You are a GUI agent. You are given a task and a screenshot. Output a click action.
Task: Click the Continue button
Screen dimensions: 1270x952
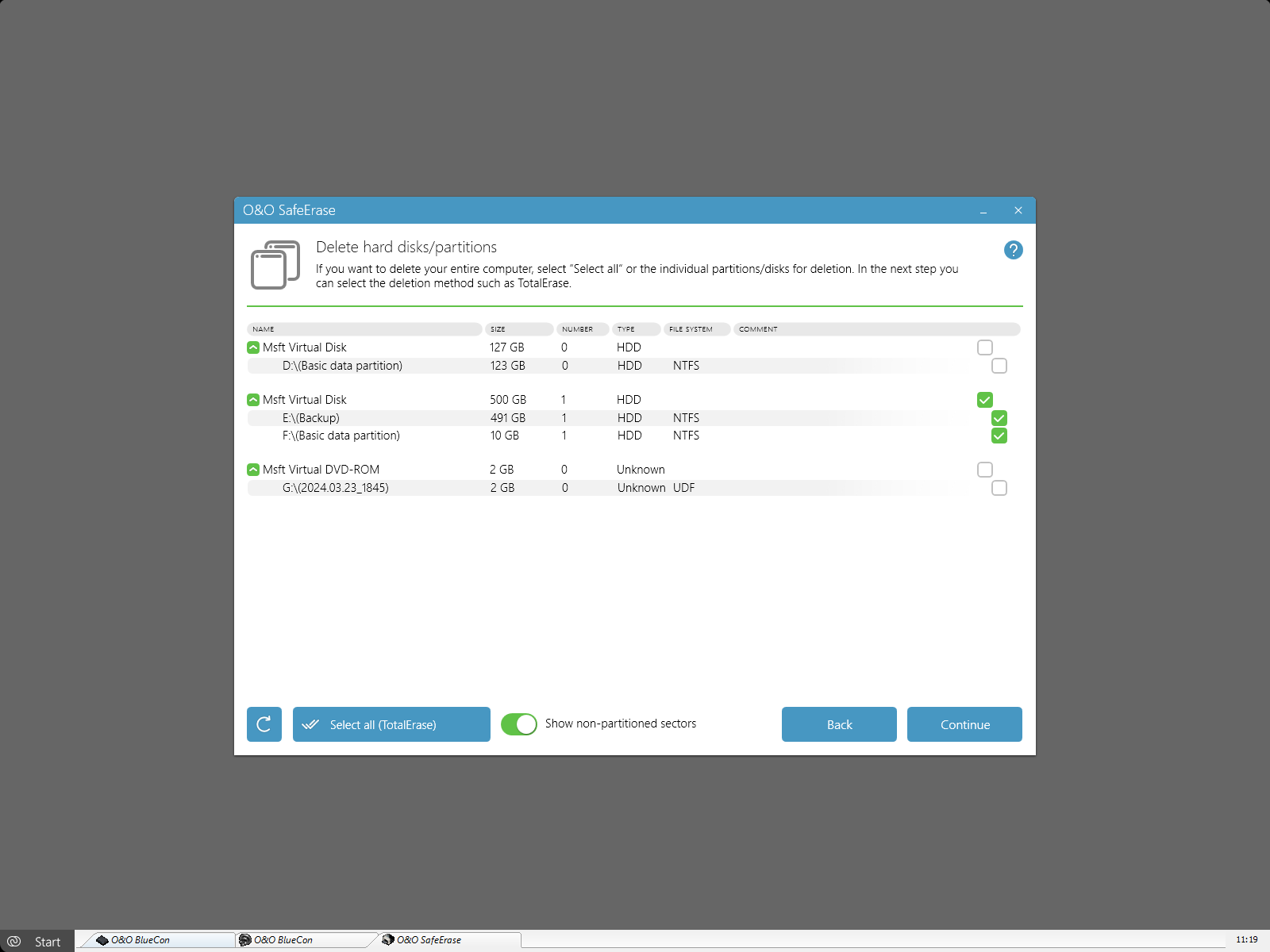(x=964, y=724)
